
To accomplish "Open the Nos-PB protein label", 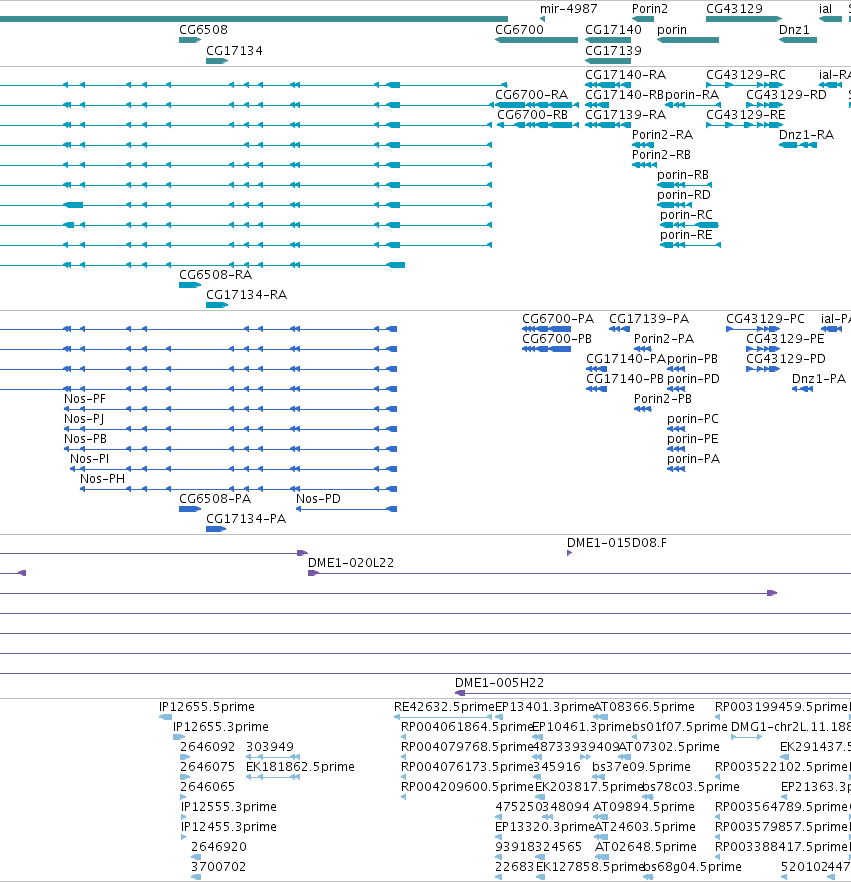I will [x=85, y=439].
